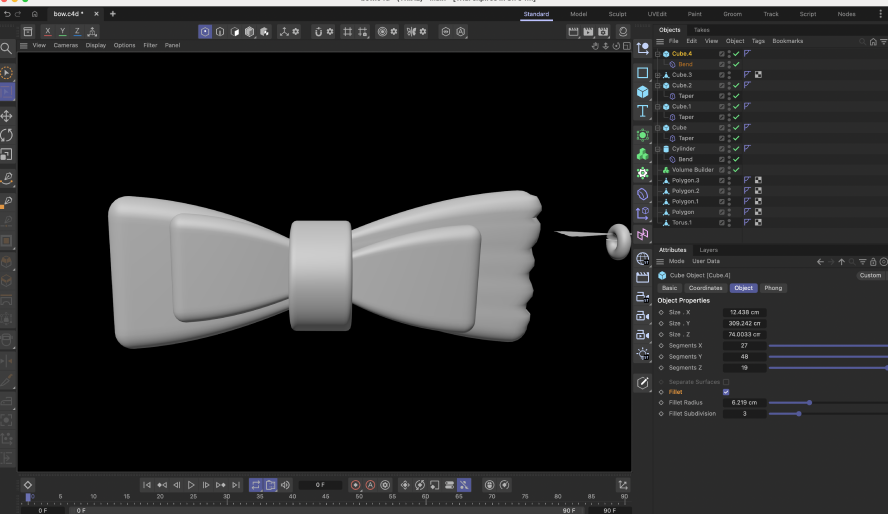This screenshot has width=888, height=514.
Task: Switch to the Sculpt layout tab
Action: (617, 14)
